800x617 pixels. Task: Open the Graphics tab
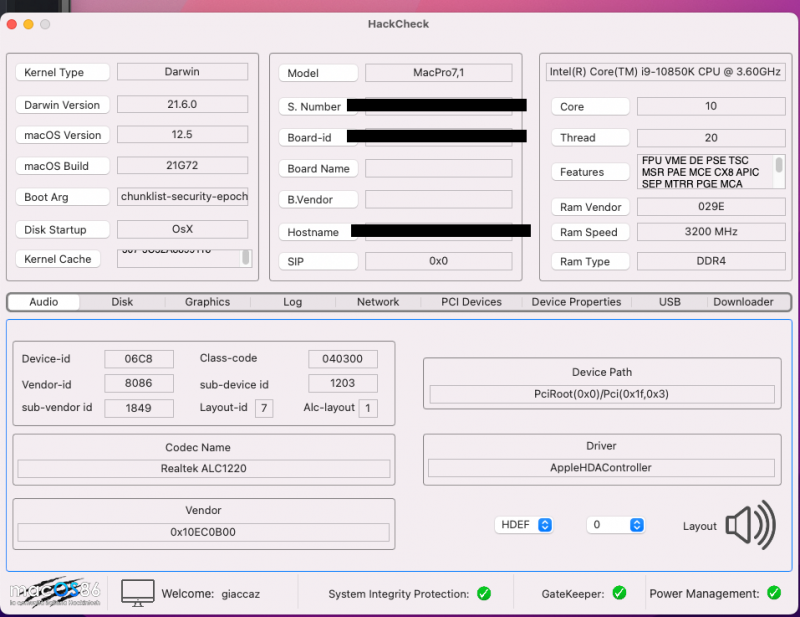point(208,302)
